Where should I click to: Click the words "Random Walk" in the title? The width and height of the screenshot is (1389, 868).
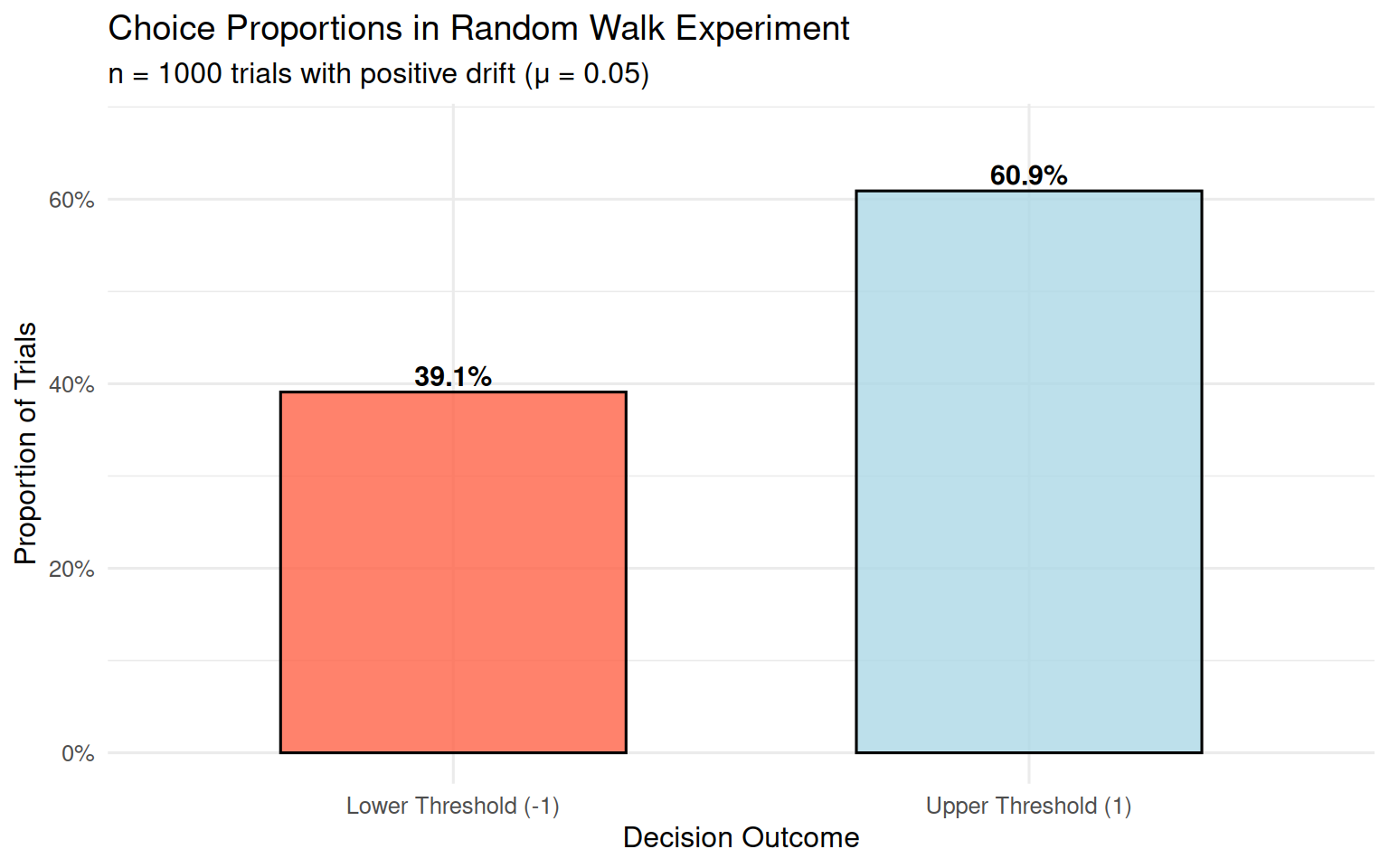pyautogui.click(x=559, y=29)
